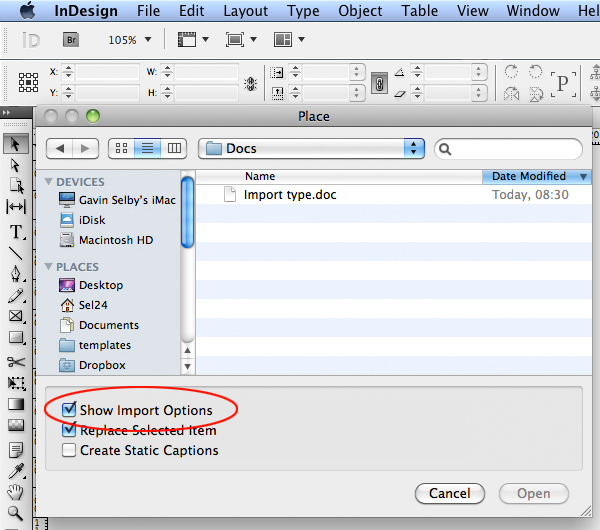Image resolution: width=600 pixels, height=530 pixels.
Task: Switch Place dialog to column view
Action: click(174, 148)
